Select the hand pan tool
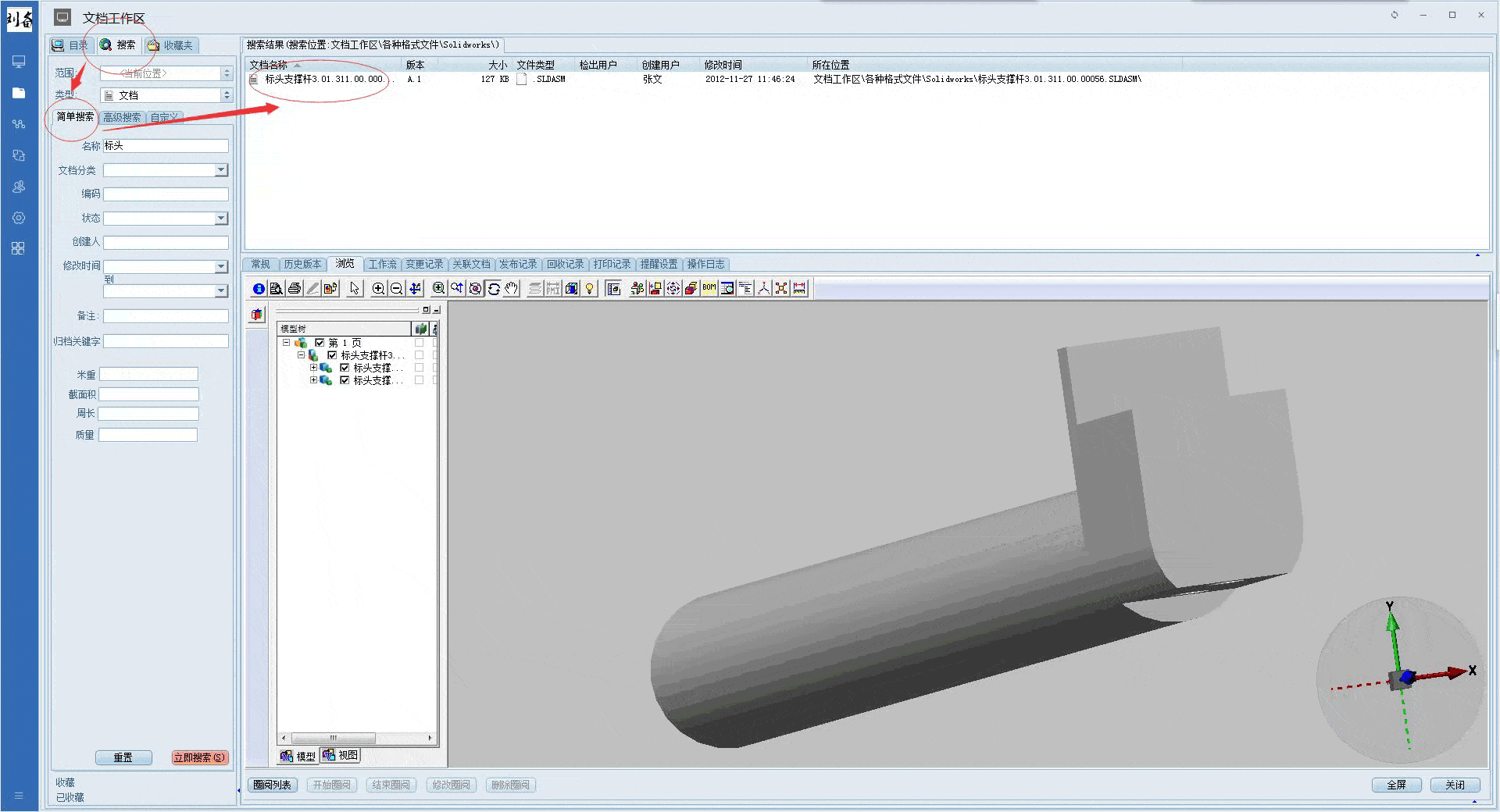 click(x=511, y=288)
